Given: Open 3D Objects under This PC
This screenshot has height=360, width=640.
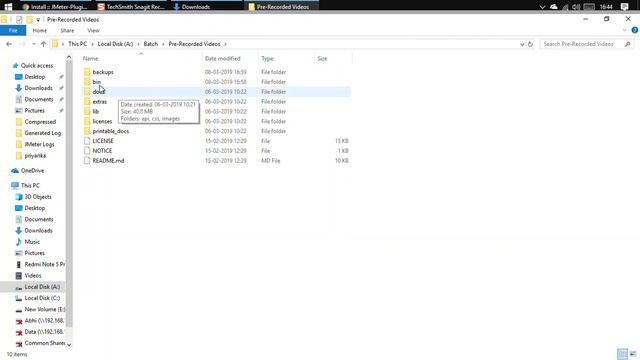Looking at the screenshot, I should (x=38, y=197).
